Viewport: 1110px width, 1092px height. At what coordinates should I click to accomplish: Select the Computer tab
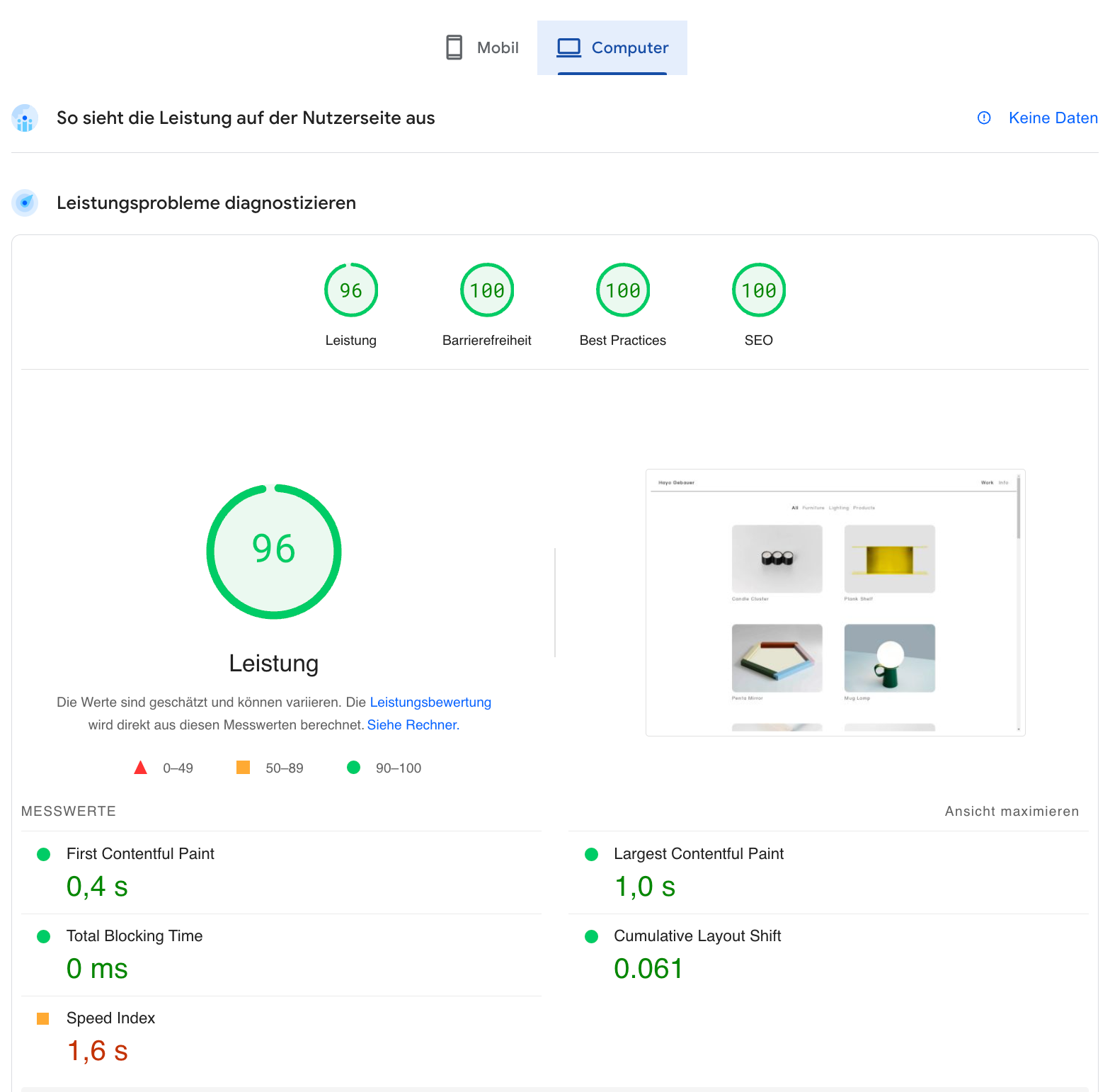pyautogui.click(x=612, y=47)
